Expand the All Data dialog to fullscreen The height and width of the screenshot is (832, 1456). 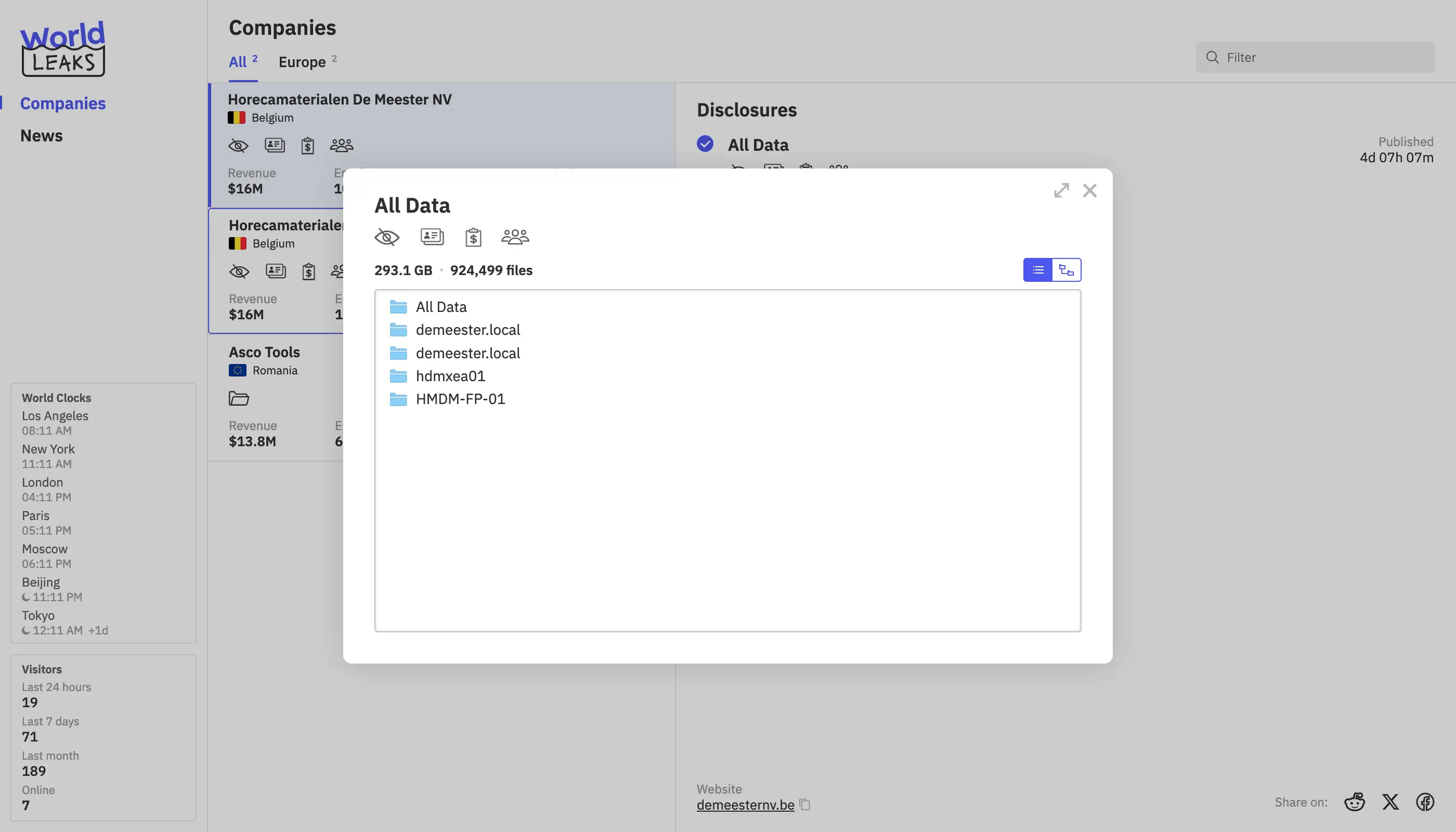click(x=1061, y=190)
